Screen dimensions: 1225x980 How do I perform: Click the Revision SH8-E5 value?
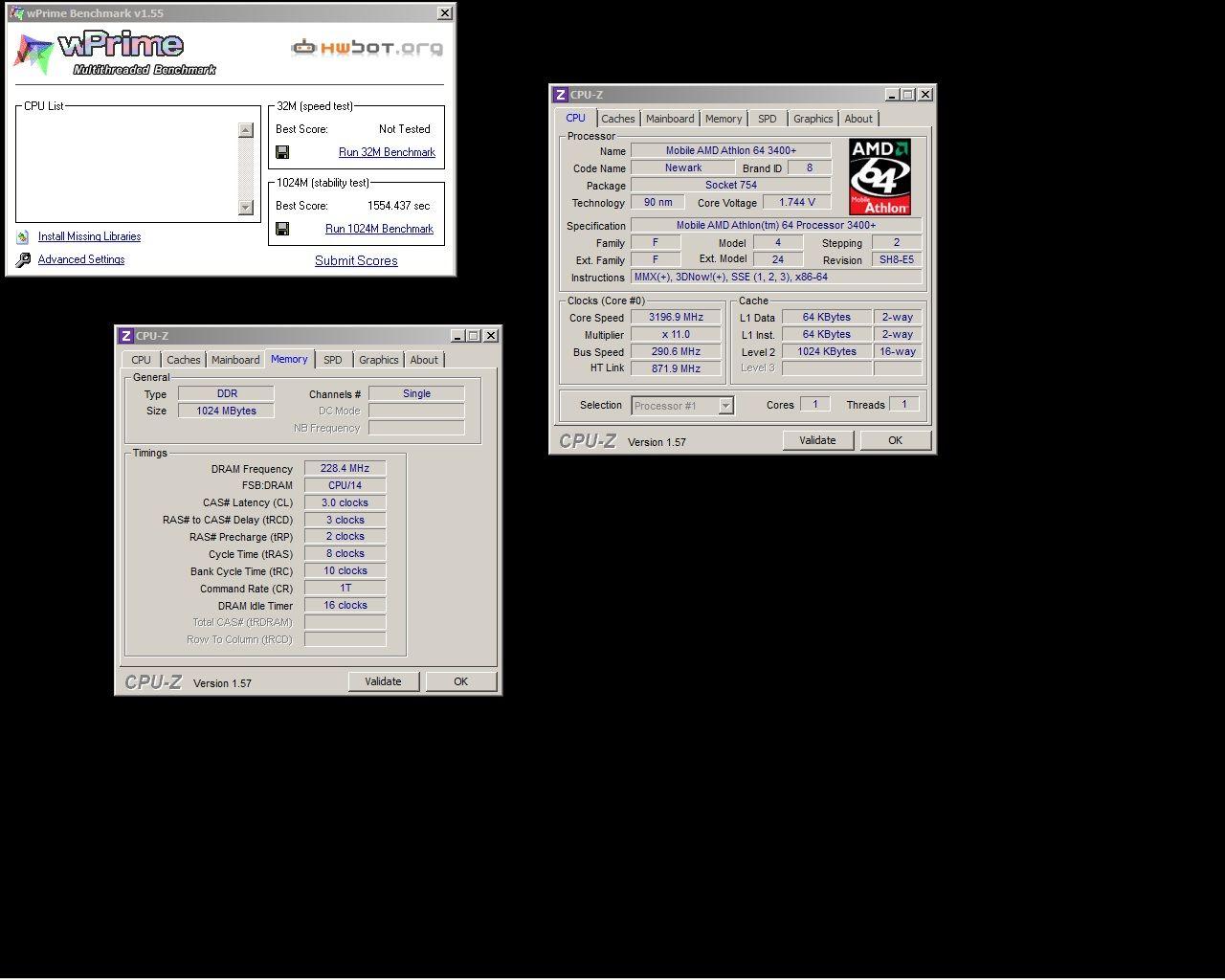tap(897, 259)
